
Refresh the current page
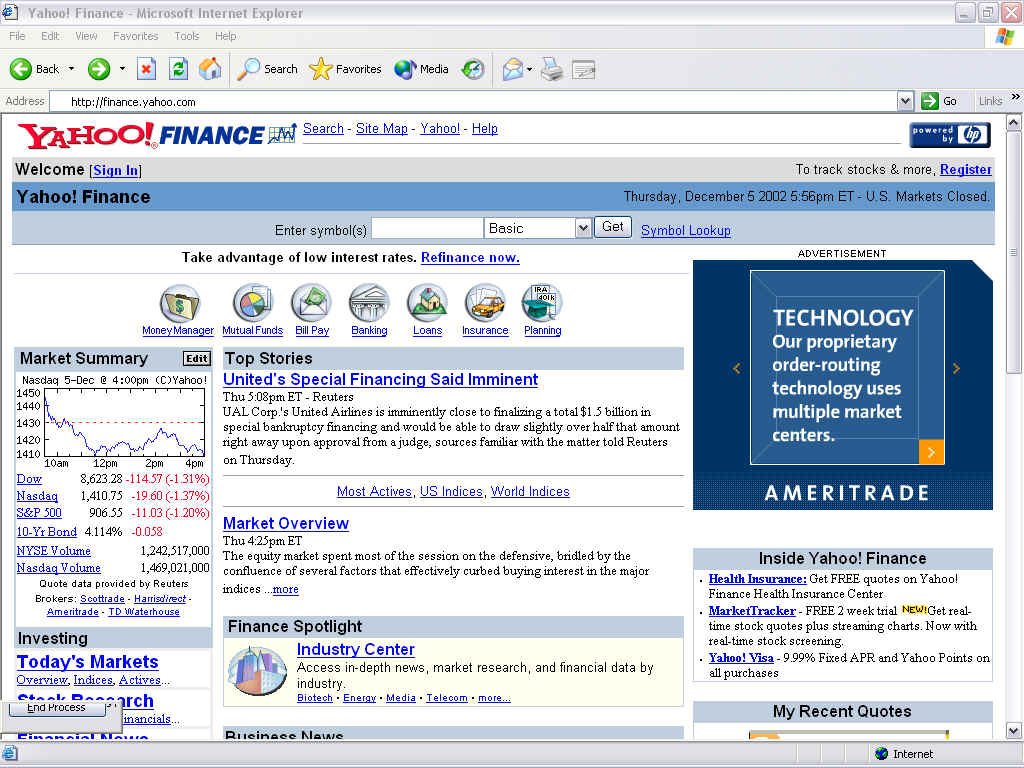tap(178, 69)
